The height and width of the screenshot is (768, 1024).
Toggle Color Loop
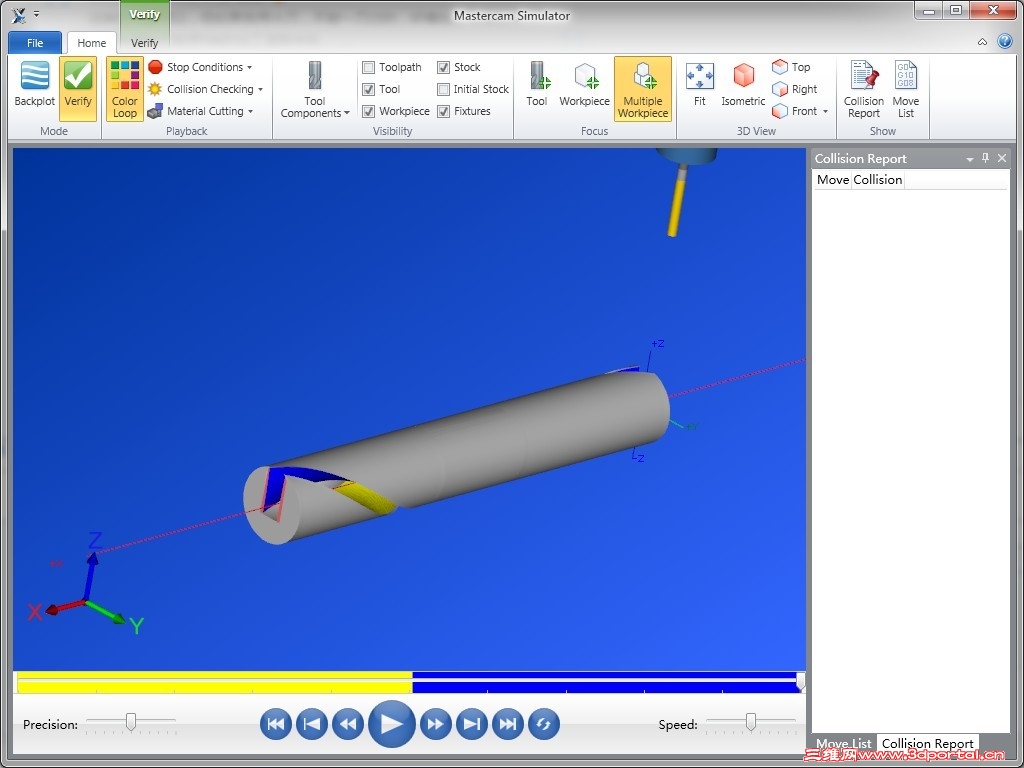pos(125,88)
